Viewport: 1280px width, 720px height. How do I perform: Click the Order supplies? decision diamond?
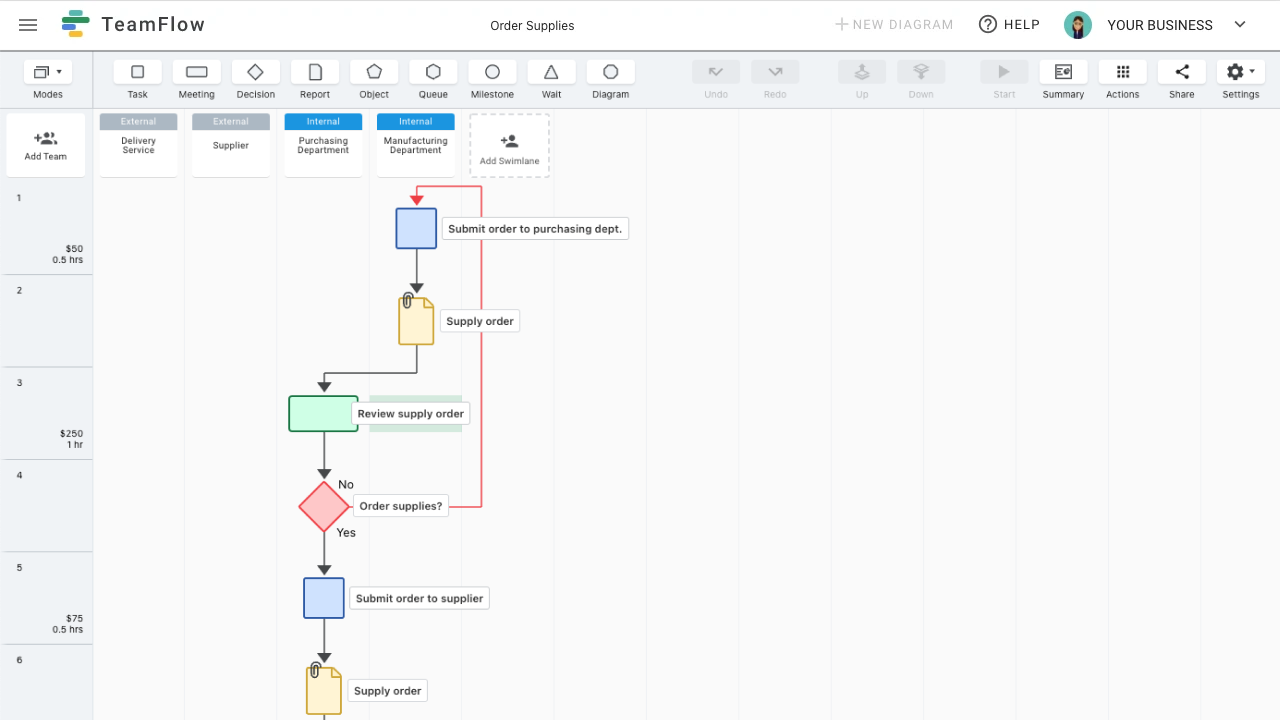[x=323, y=507]
